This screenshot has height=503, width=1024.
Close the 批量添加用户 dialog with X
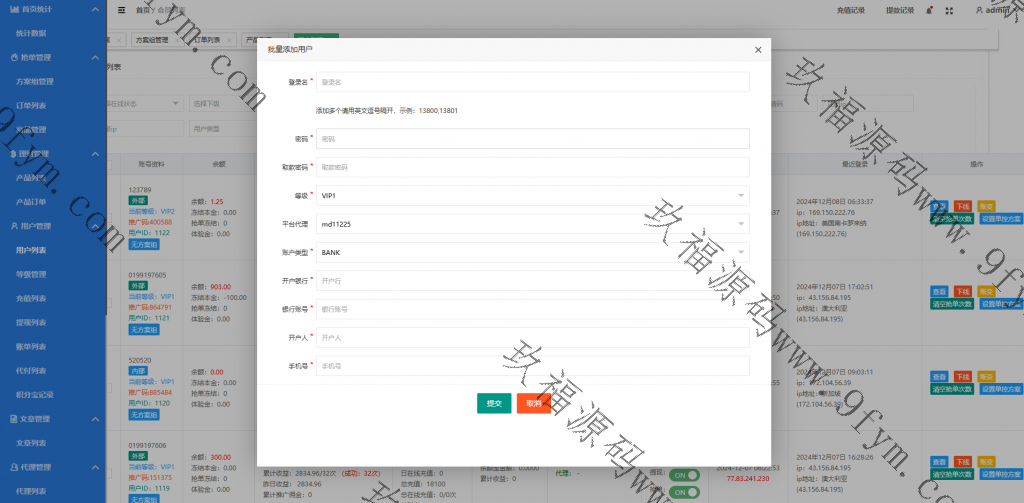(756, 49)
